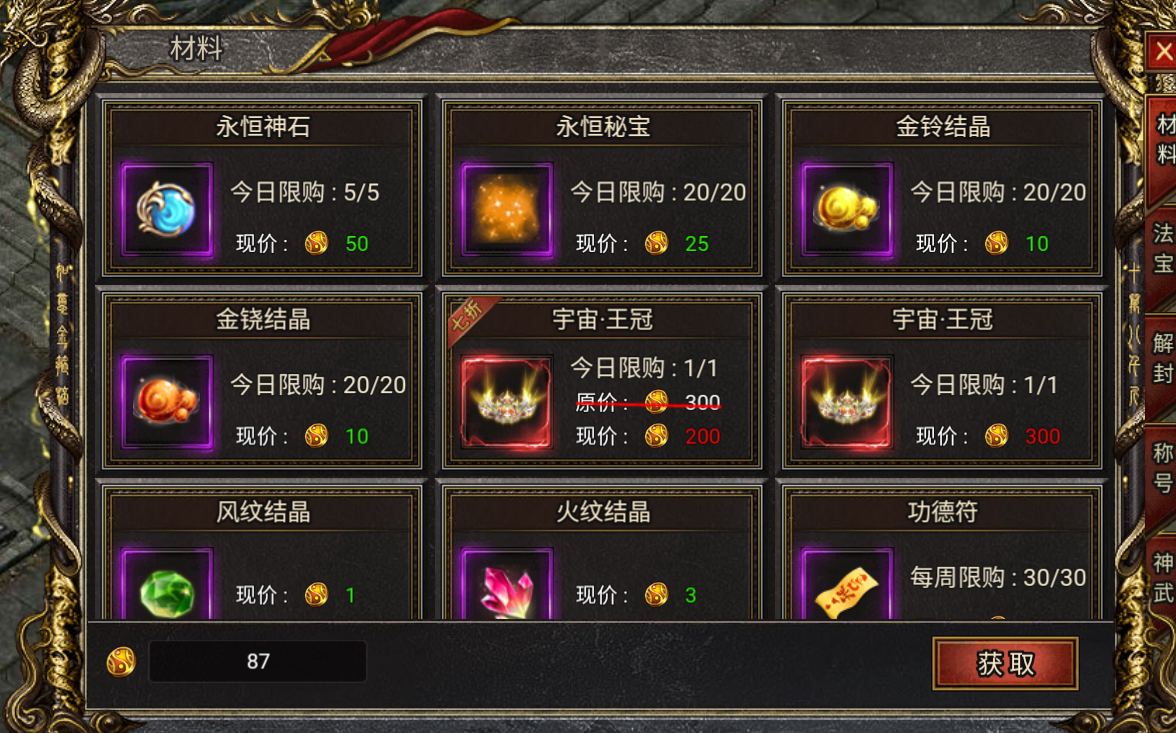Open the 神武 side tab
This screenshot has height=733, width=1176.
click(1162, 578)
